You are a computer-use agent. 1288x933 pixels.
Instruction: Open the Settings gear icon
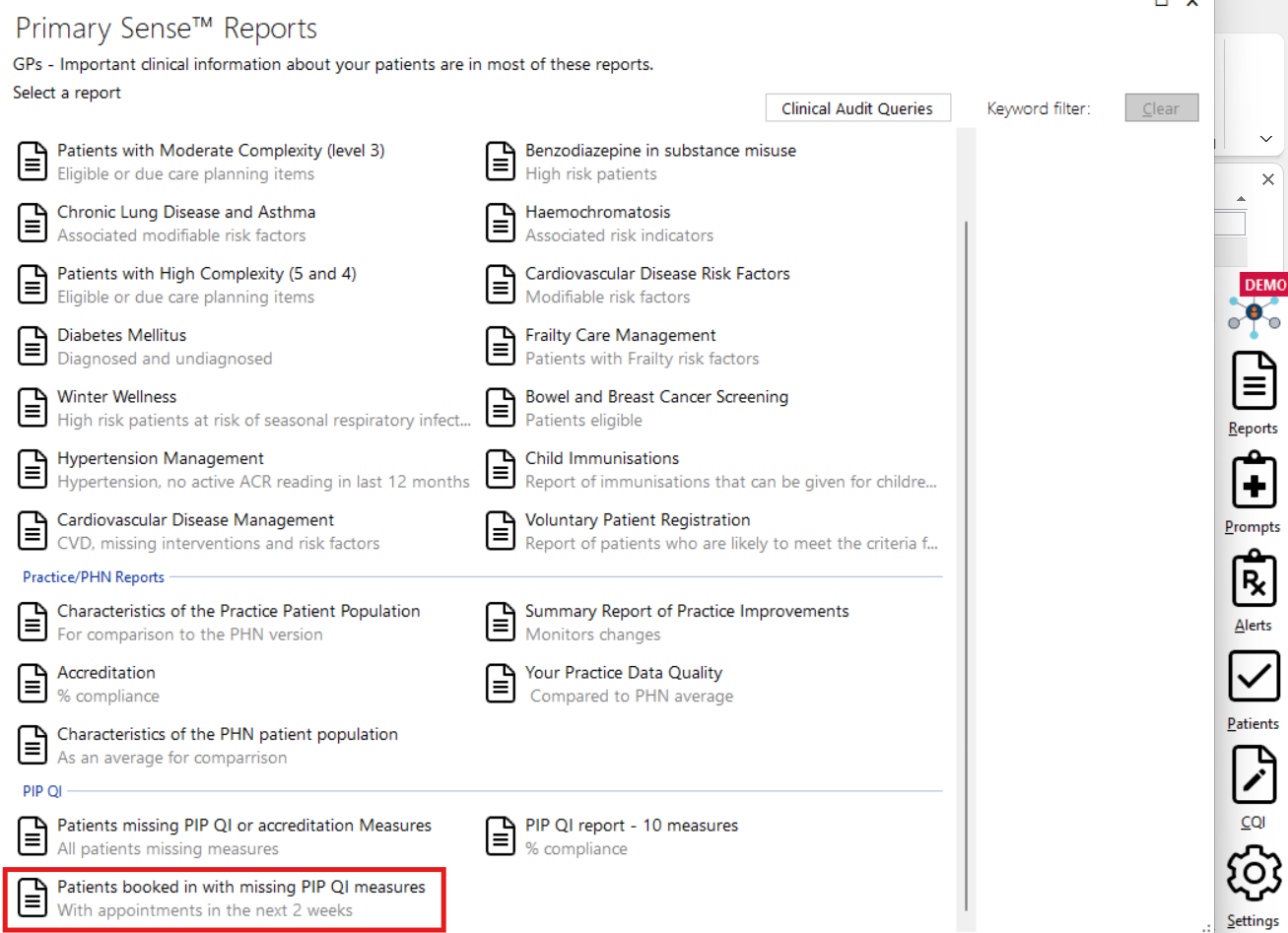click(x=1254, y=873)
